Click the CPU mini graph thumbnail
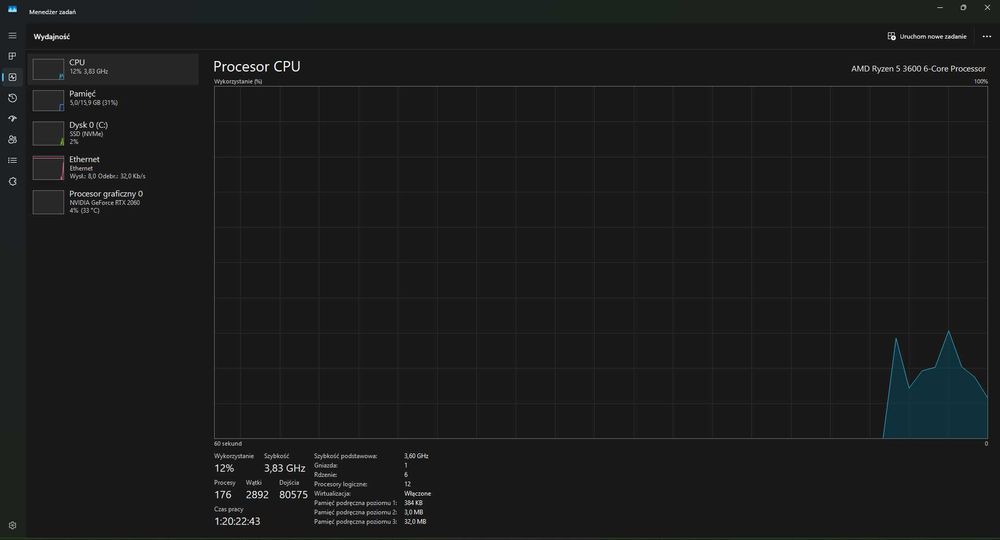Viewport: 1000px width, 540px height. [48, 69]
